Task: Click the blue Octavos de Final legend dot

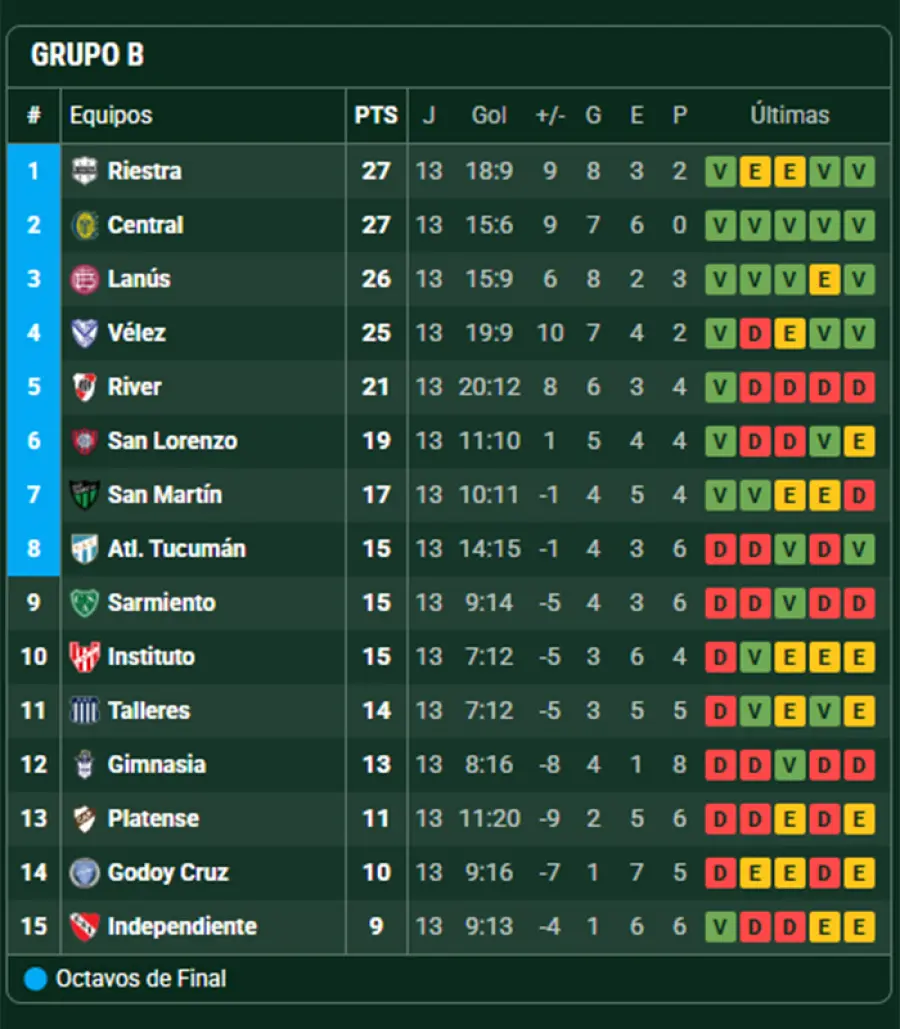Action: [35, 979]
